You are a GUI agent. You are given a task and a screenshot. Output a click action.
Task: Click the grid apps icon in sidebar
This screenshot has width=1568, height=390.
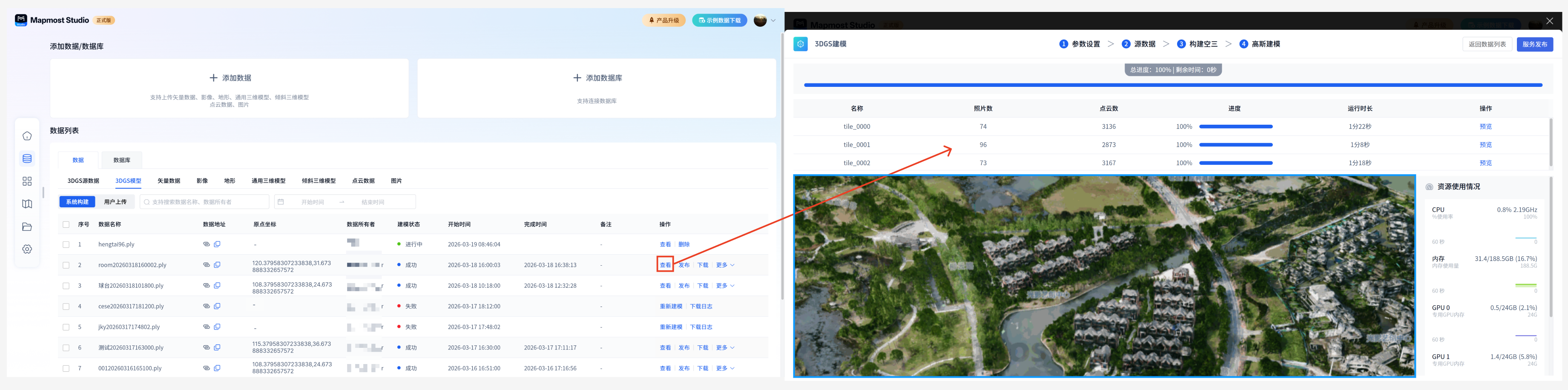[27, 181]
